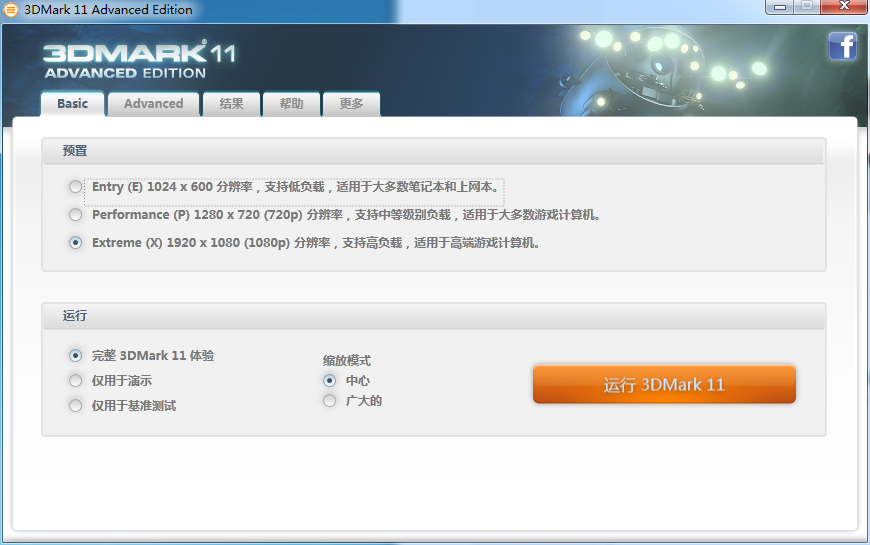Click the 预置 section header
Screen dimensions: 870x545
click(434, 150)
